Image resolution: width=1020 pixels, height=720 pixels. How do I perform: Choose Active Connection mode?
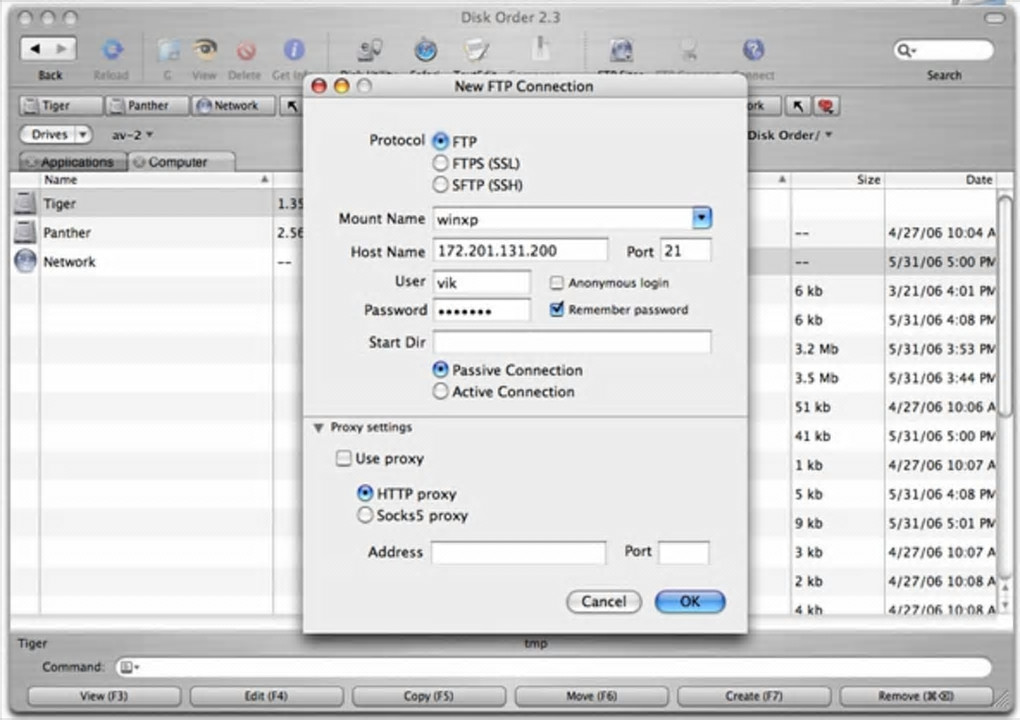(440, 392)
